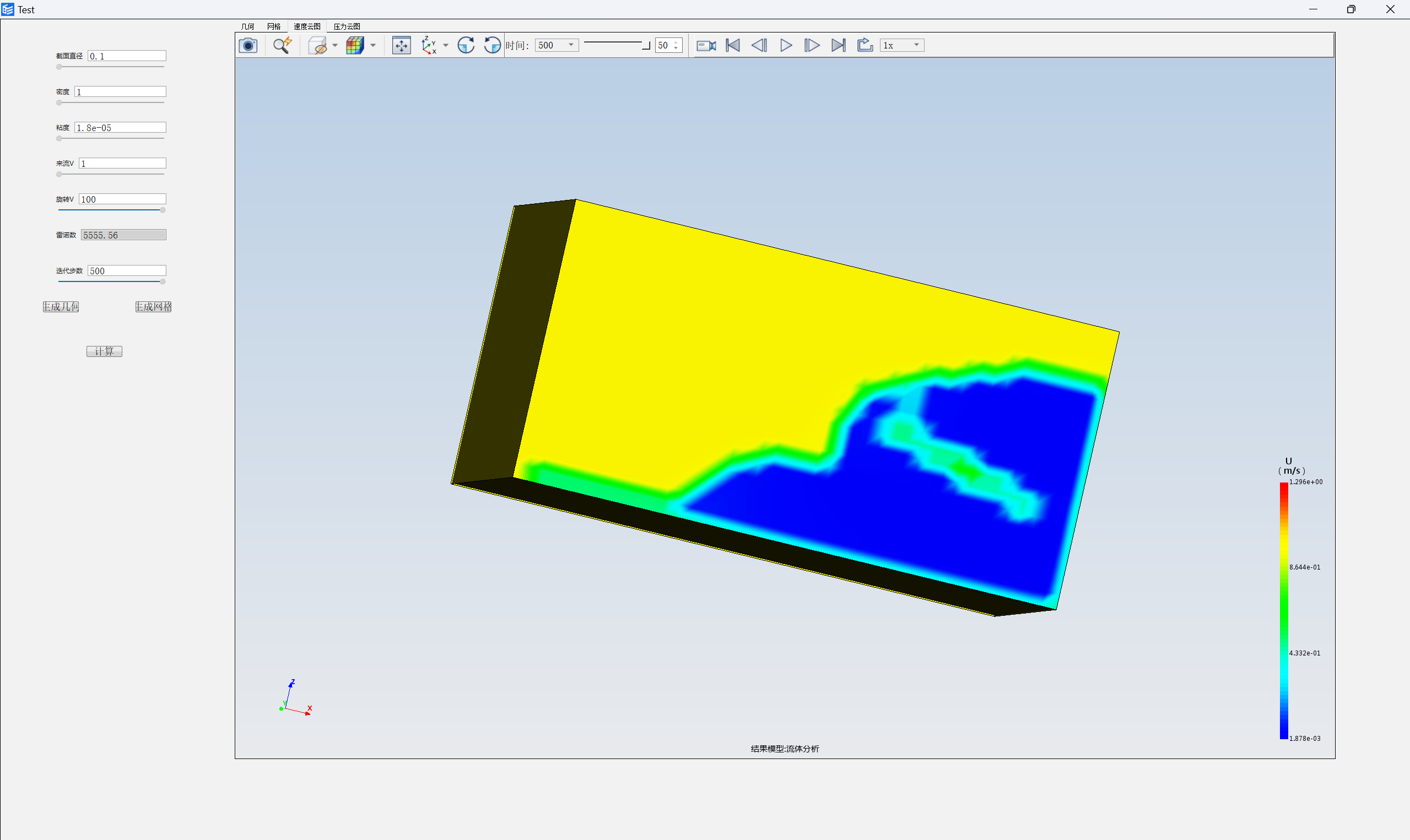1410x840 pixels.
Task: Click the video camera record icon
Action: (706, 45)
